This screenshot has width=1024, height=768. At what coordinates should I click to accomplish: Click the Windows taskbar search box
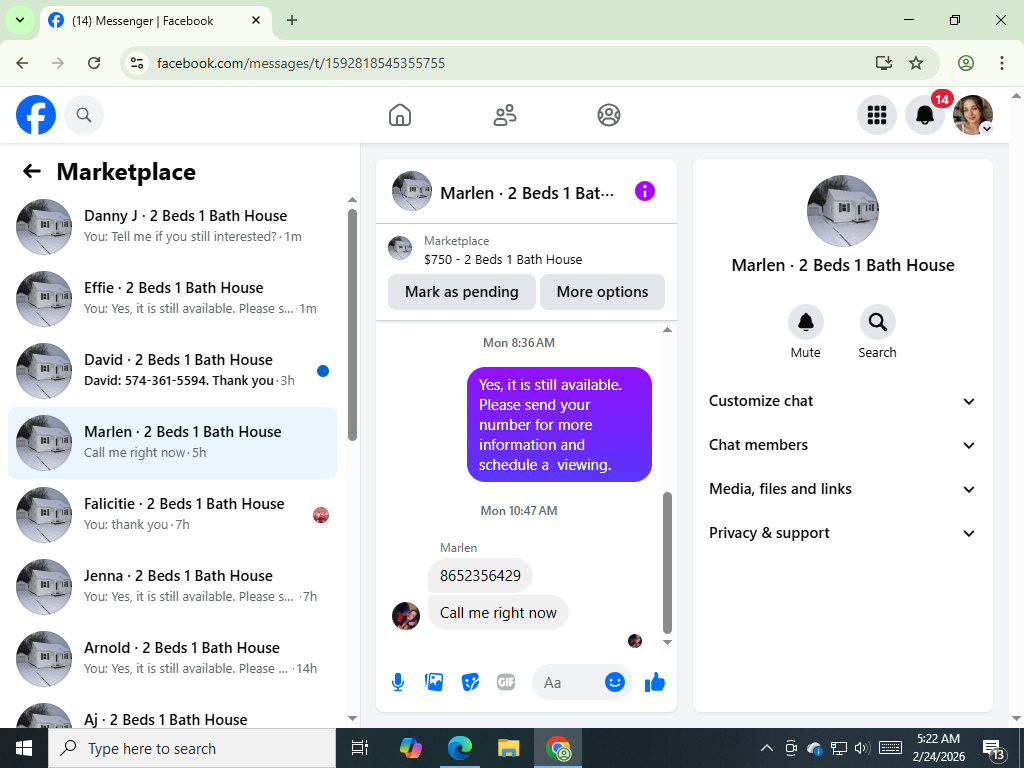coord(192,748)
